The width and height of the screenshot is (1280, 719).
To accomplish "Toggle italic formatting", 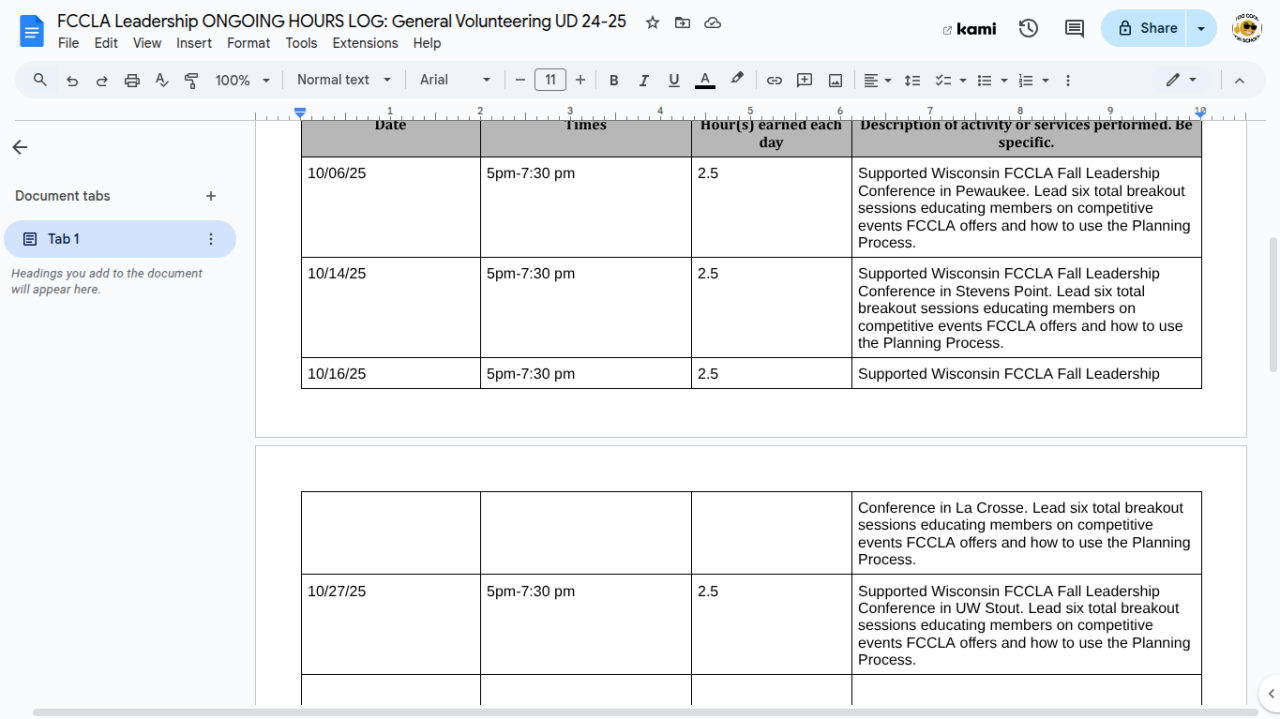I will [644, 80].
